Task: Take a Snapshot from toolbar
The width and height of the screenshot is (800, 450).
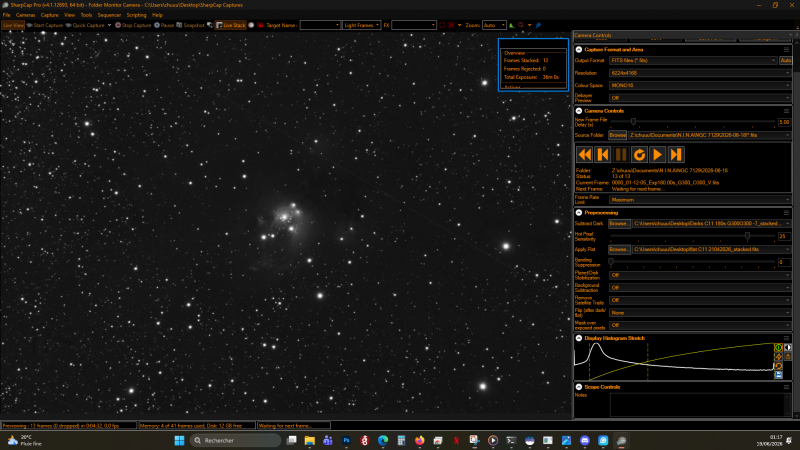Action: [190, 25]
